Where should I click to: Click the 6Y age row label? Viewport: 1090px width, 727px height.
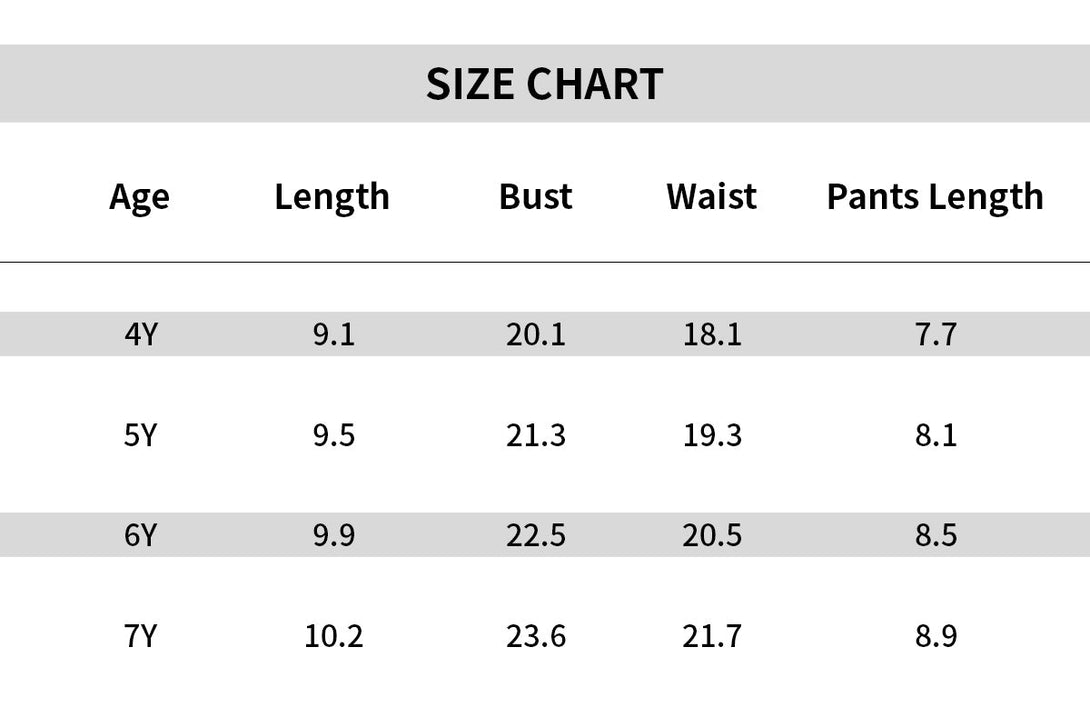[141, 535]
